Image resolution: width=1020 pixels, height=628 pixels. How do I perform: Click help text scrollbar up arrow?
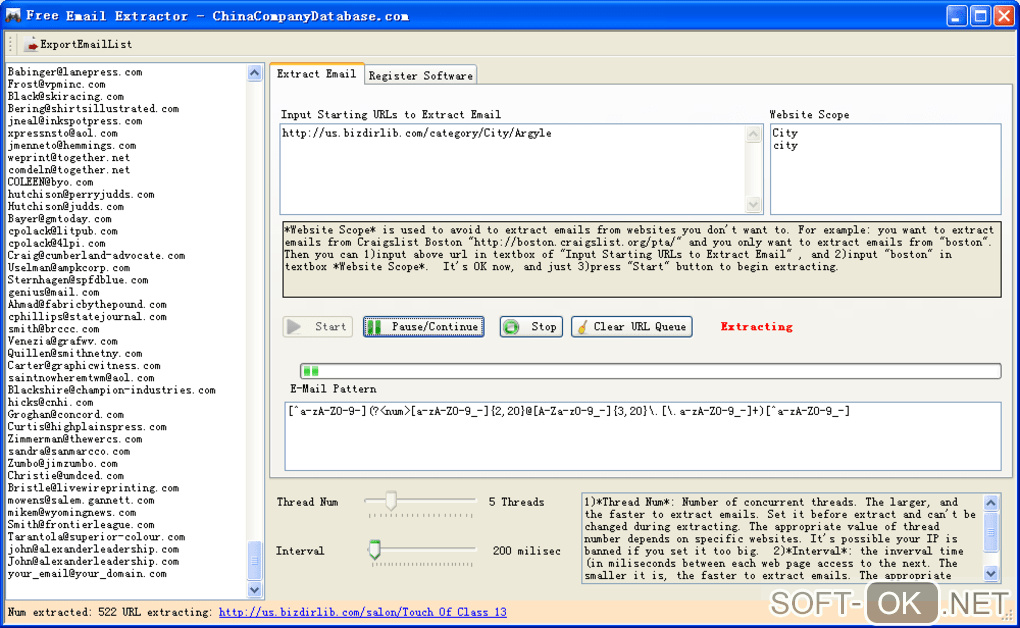coord(991,502)
